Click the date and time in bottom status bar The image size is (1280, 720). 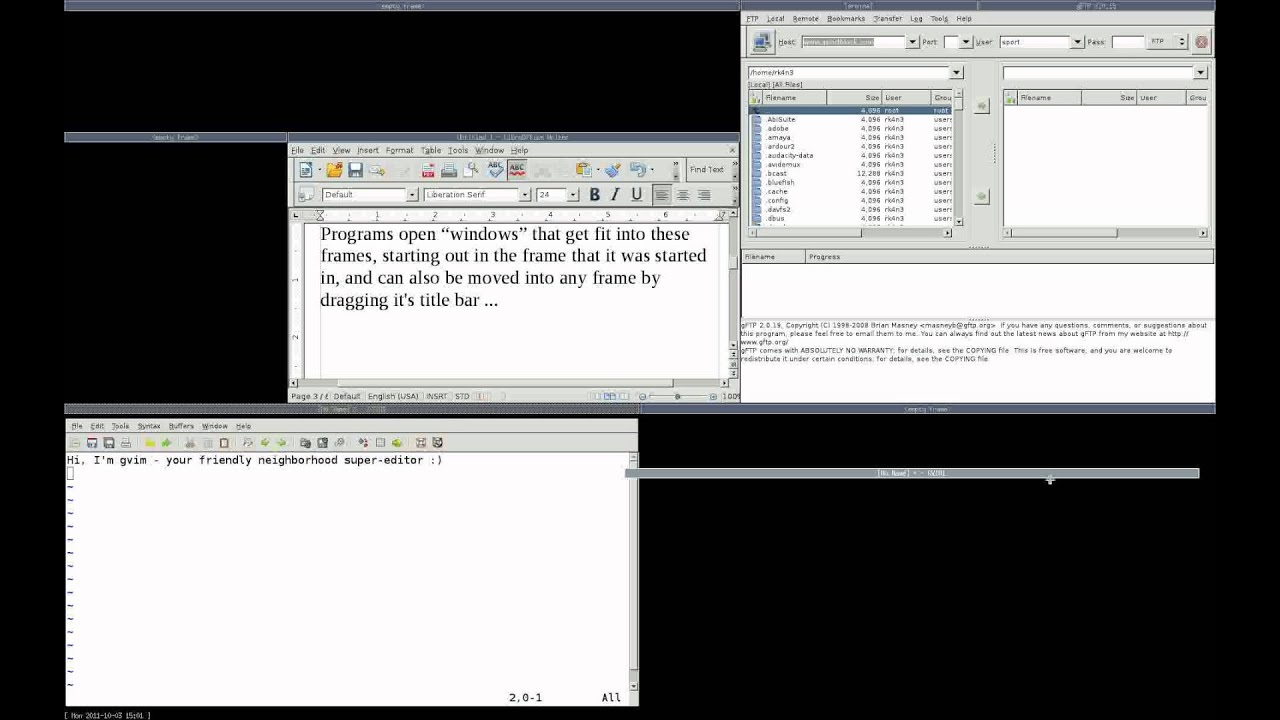(x=108, y=715)
